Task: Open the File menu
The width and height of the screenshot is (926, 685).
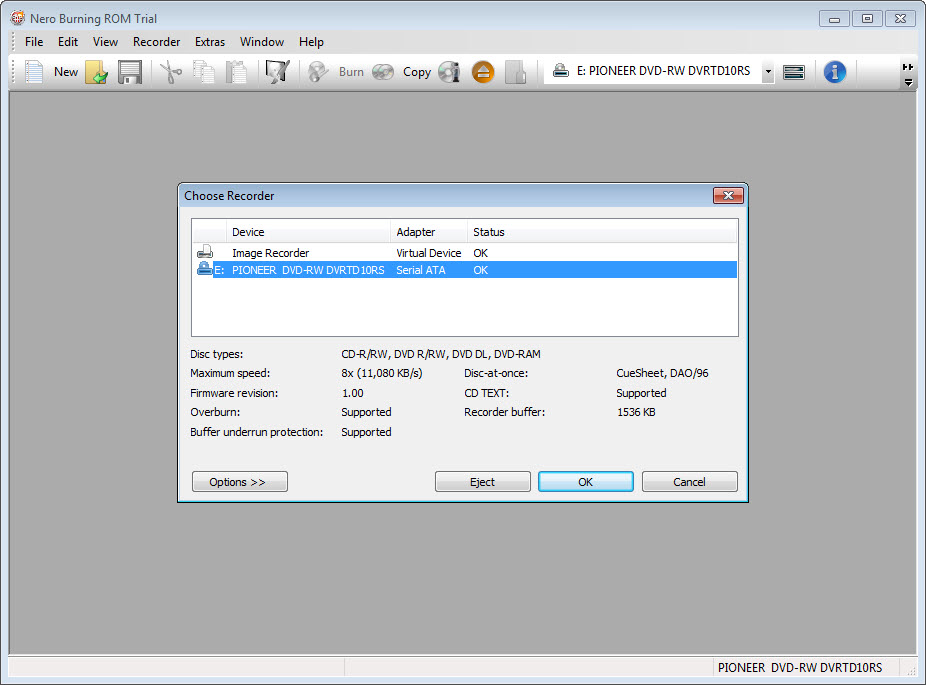Action: coord(34,42)
